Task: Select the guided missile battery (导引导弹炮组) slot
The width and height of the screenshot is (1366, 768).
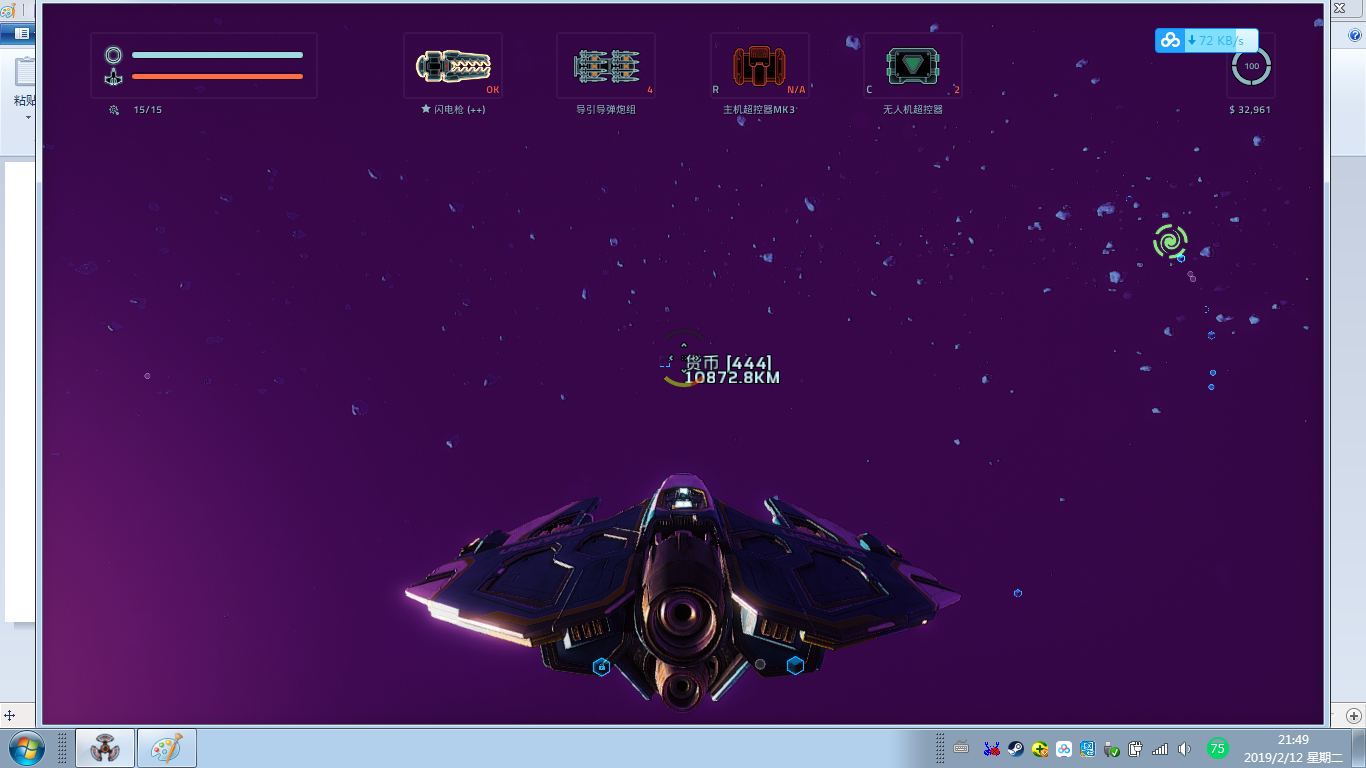Action: click(606, 66)
